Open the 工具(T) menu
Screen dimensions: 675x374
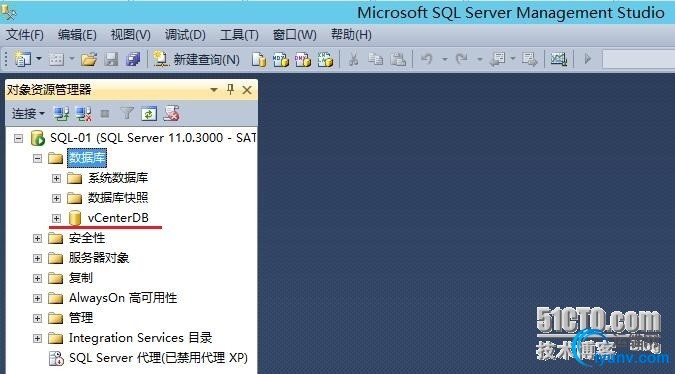pyautogui.click(x=239, y=34)
